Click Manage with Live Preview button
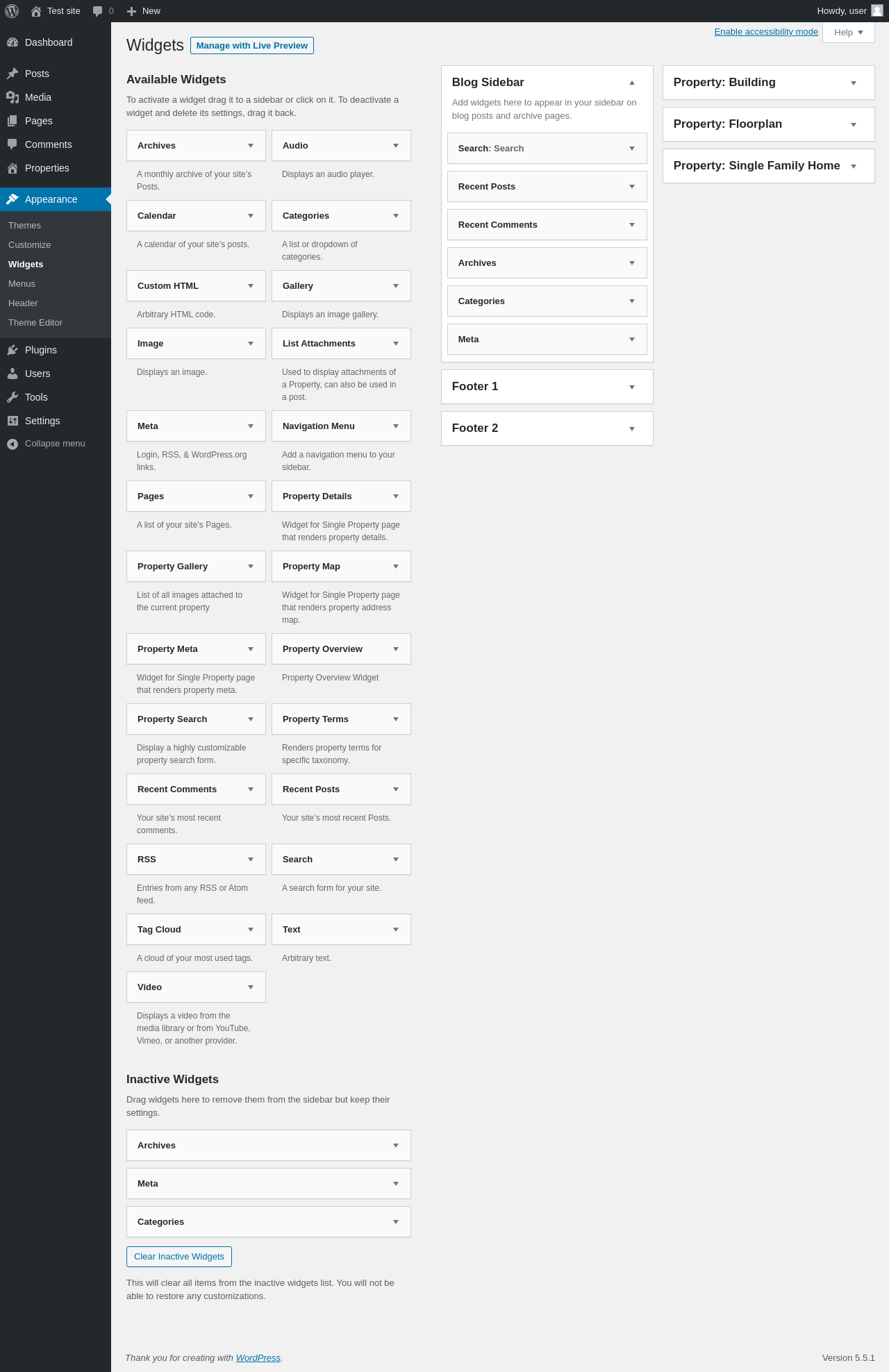The image size is (889, 1372). click(252, 46)
